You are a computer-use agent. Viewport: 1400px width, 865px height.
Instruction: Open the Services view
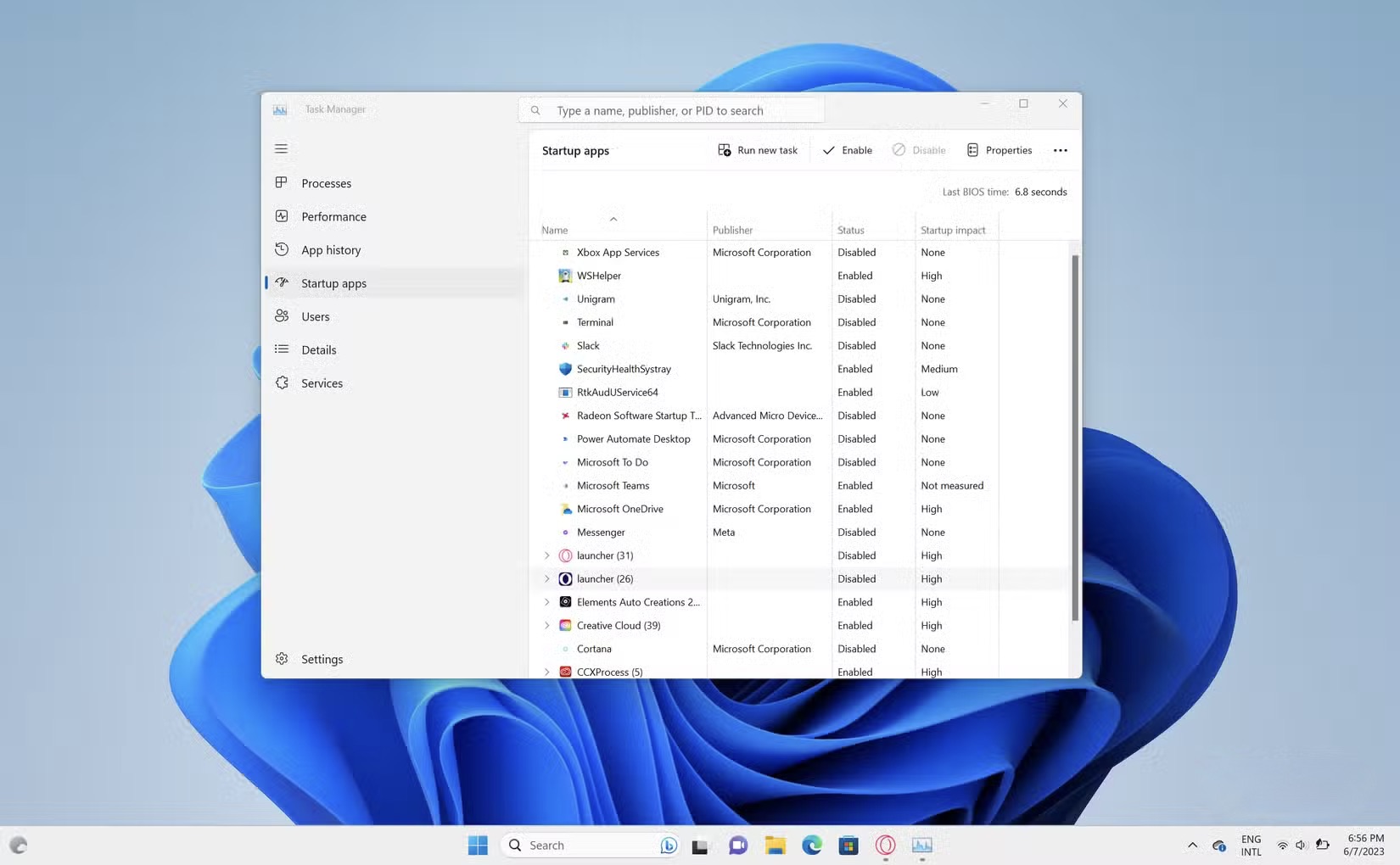pos(322,382)
